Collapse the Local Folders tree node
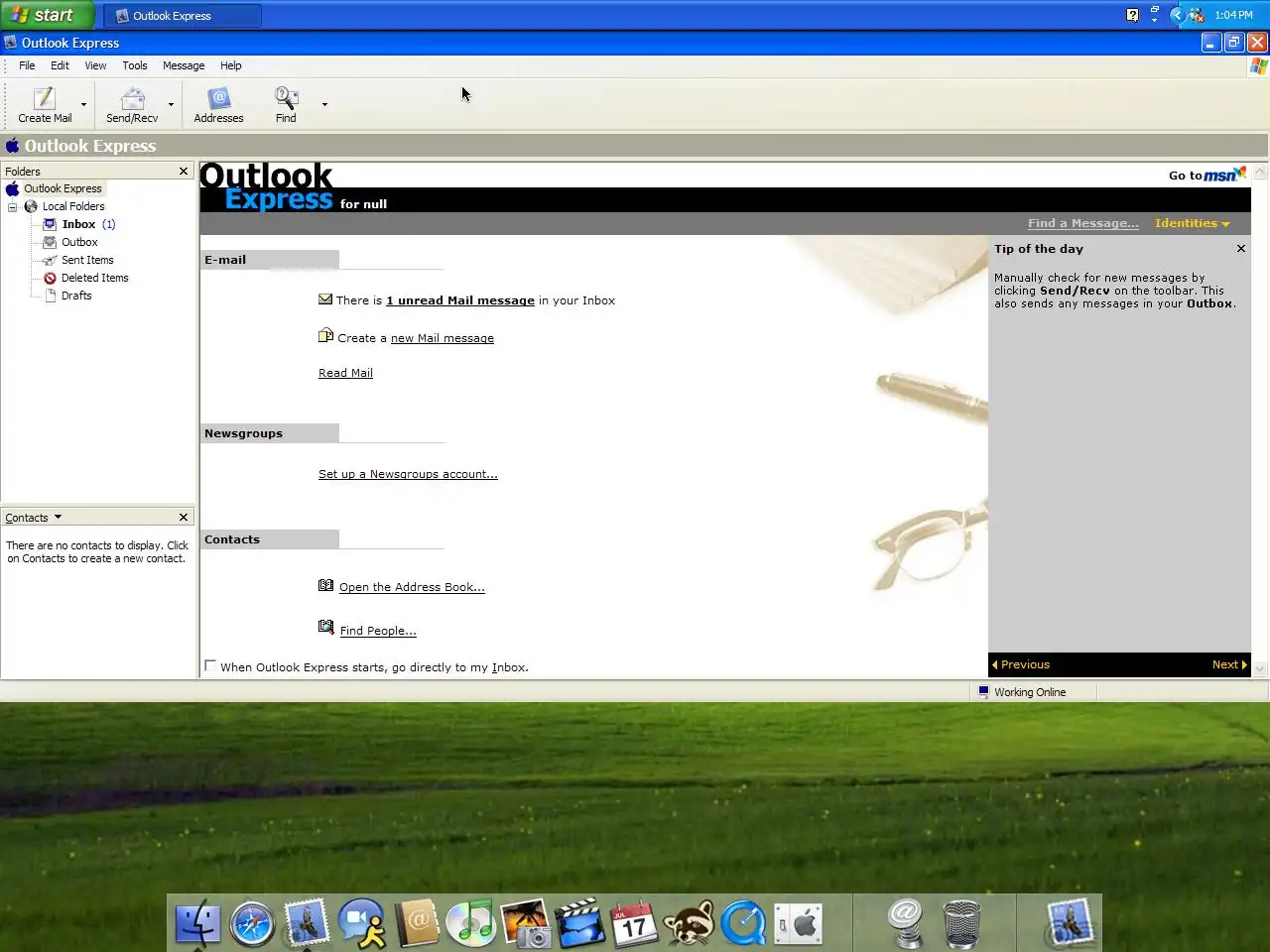The height and width of the screenshot is (952, 1270). click(x=13, y=206)
